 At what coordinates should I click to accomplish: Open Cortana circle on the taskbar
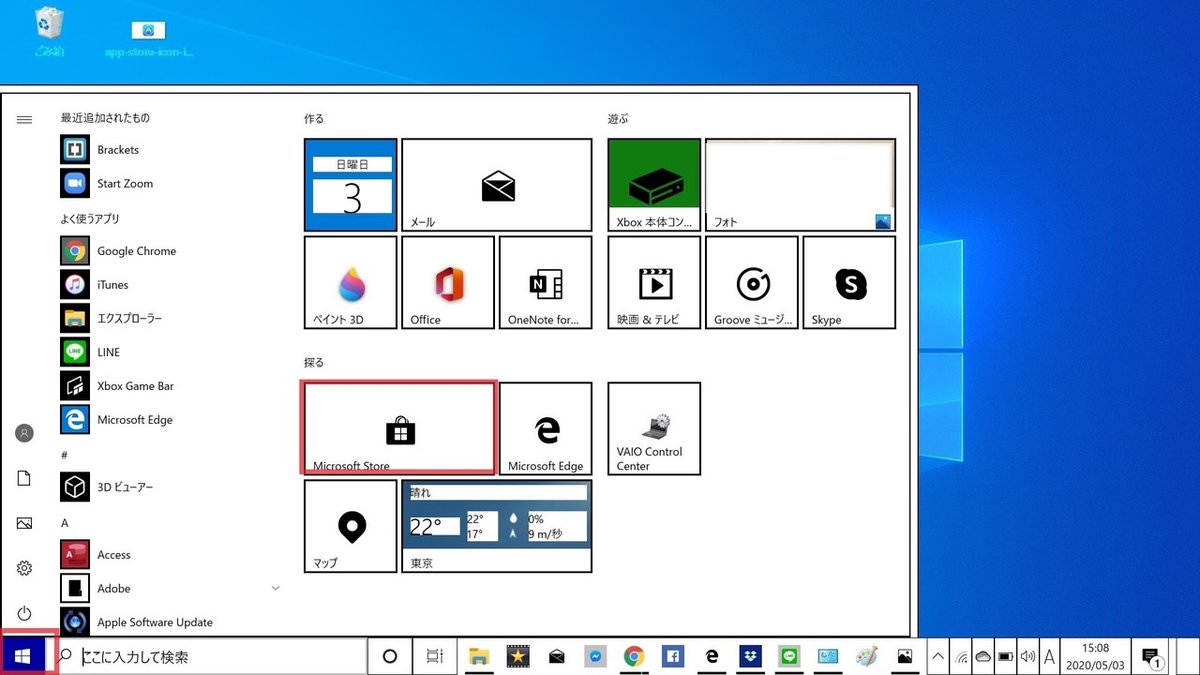click(390, 657)
